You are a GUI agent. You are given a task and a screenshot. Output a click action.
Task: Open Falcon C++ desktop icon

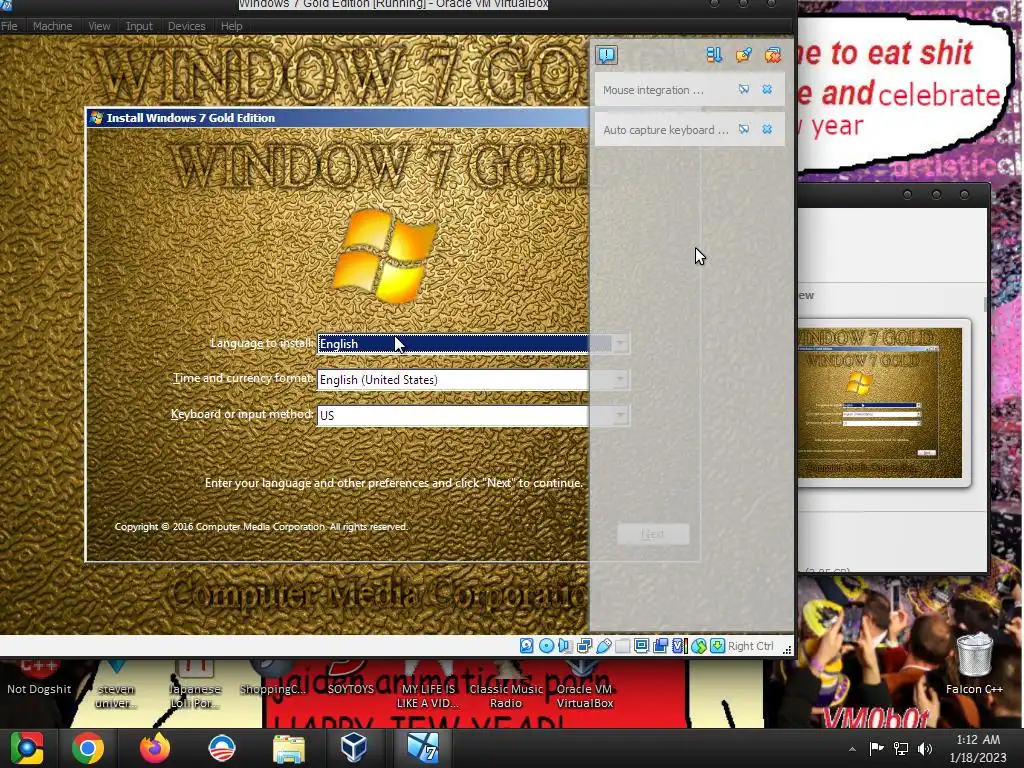pyautogui.click(x=974, y=663)
